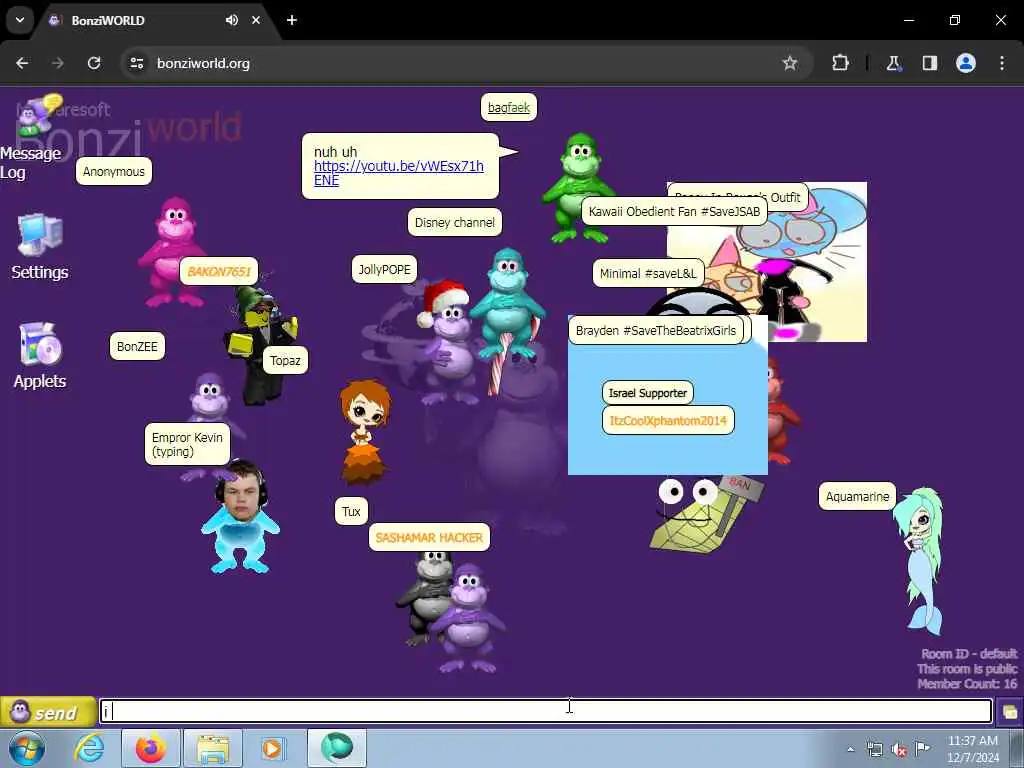Click the chat log icon beside input
The image size is (1024, 768).
tap(1009, 712)
